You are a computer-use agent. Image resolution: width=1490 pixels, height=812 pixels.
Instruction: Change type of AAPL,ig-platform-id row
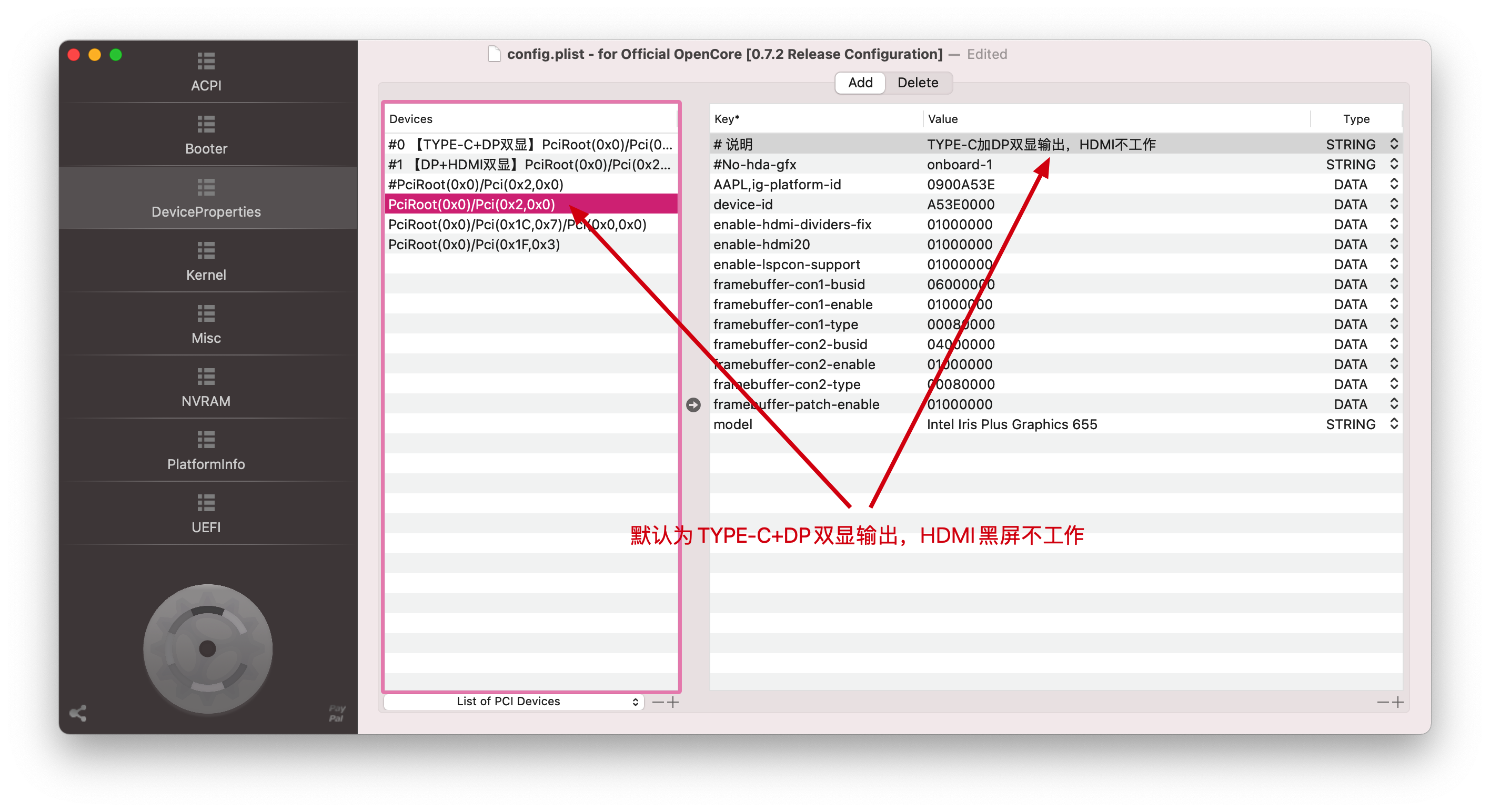[x=1394, y=185]
